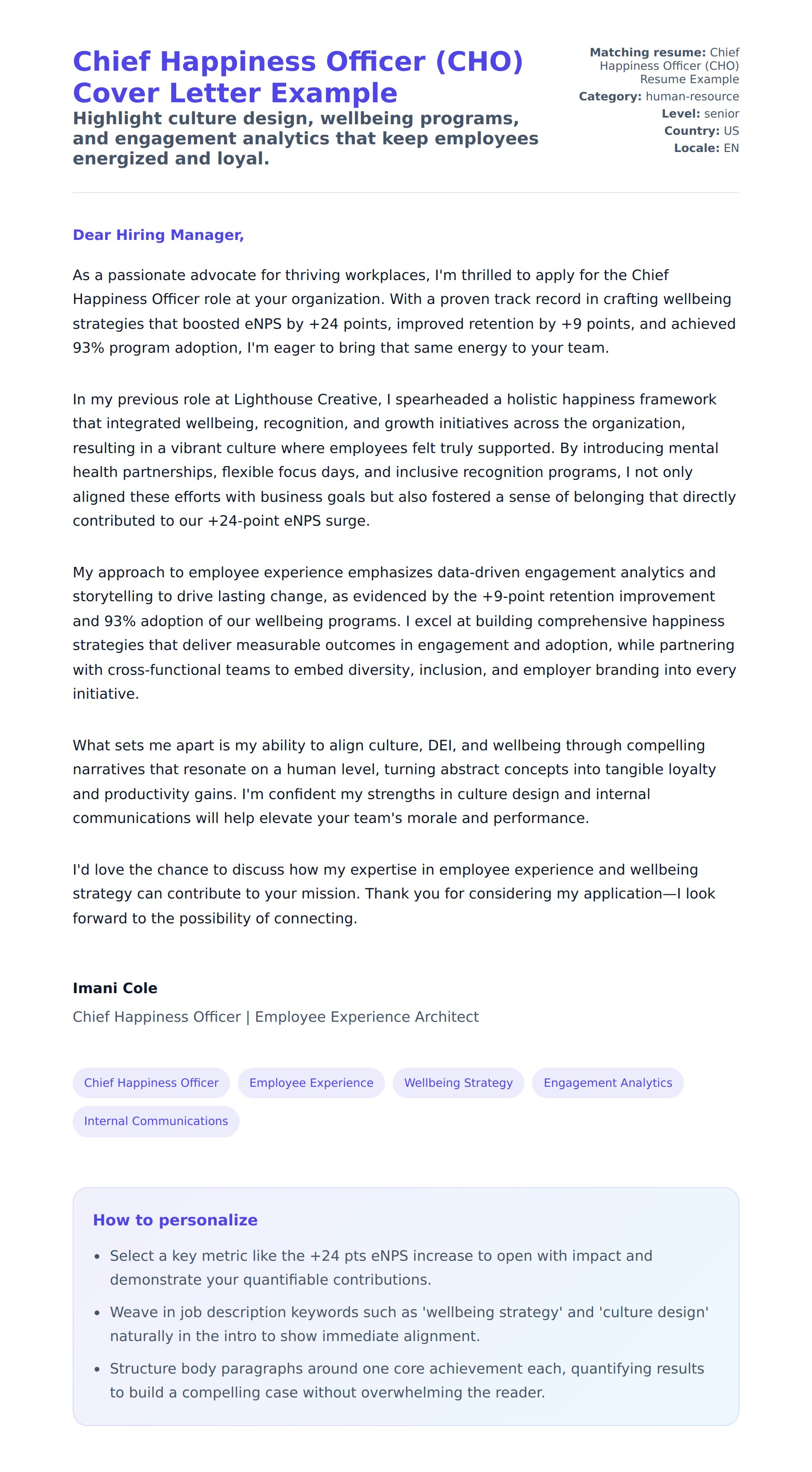Viewport: 812px width, 1472px height.
Task: Click the 'Locale: EN' metadata line
Action: [x=706, y=148]
